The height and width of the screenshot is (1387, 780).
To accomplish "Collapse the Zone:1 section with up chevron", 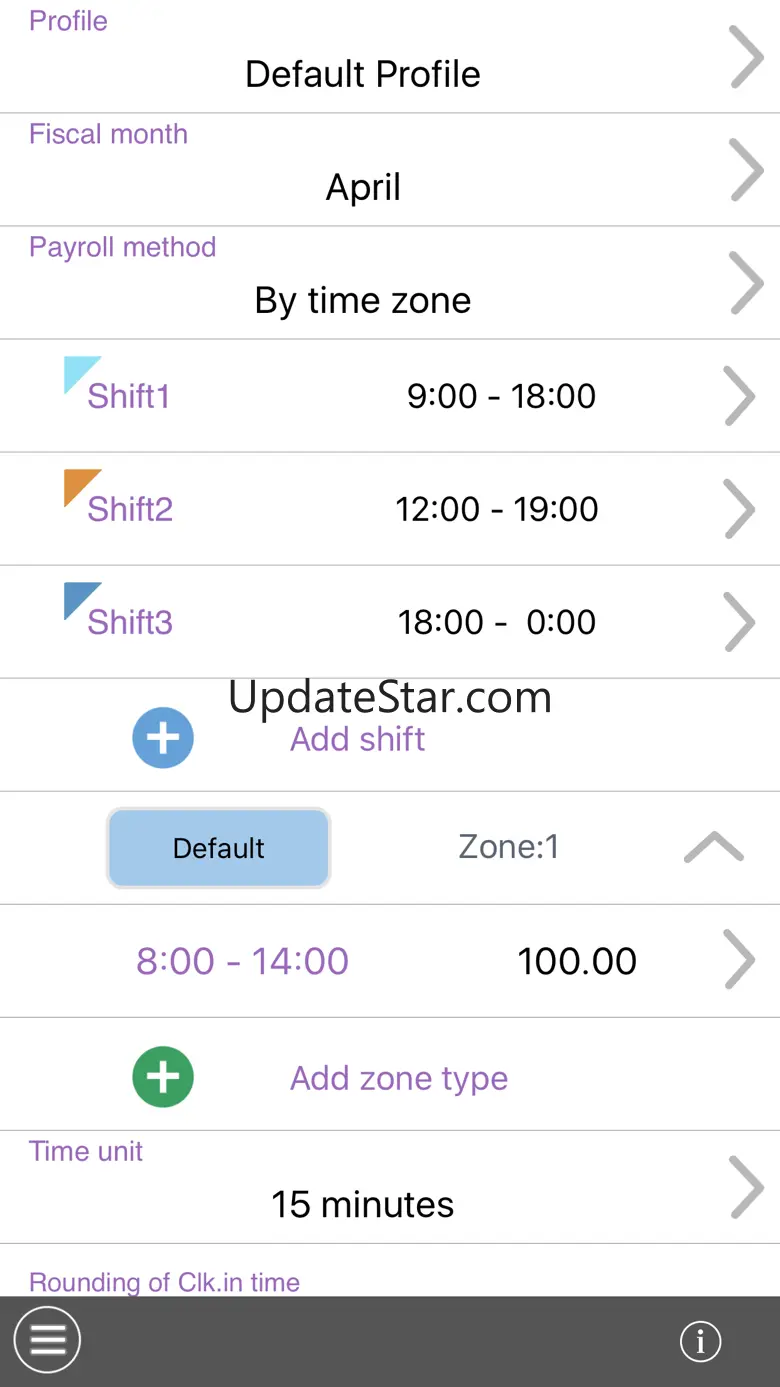I will [x=714, y=848].
